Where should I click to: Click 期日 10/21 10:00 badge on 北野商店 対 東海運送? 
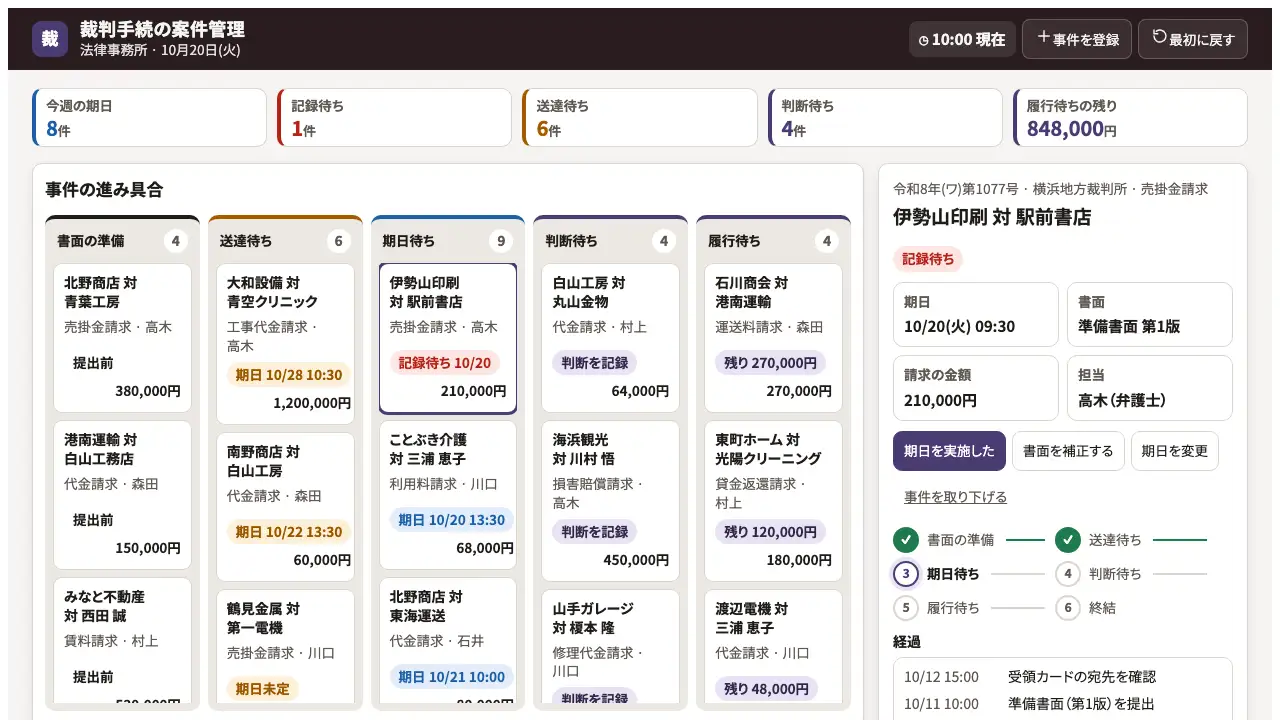pyautogui.click(x=452, y=677)
